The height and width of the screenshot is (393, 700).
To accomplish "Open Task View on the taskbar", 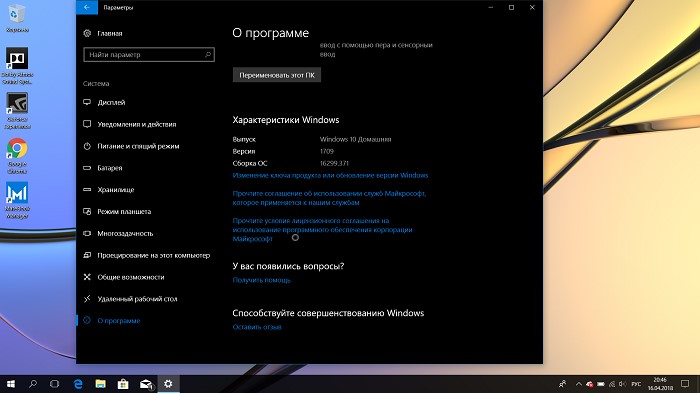I will [54, 384].
